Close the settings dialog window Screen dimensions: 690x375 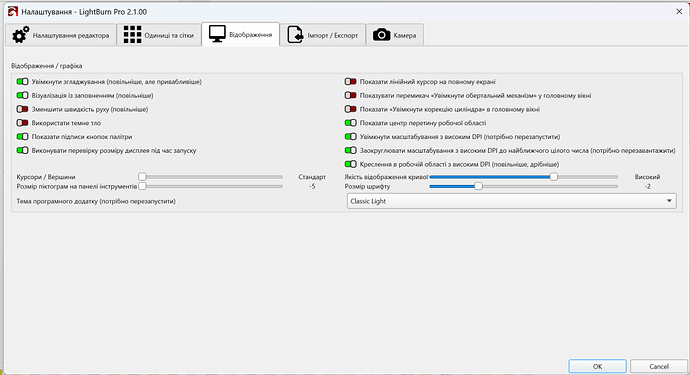pyautogui.click(x=679, y=11)
